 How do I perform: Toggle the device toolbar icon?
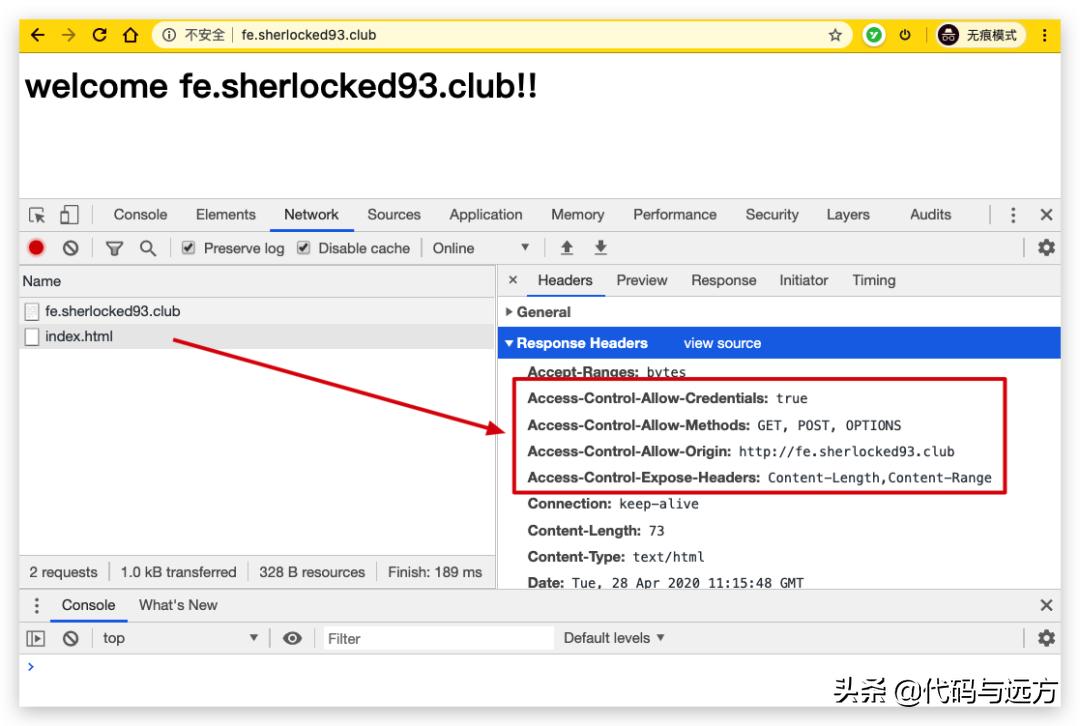(69, 215)
